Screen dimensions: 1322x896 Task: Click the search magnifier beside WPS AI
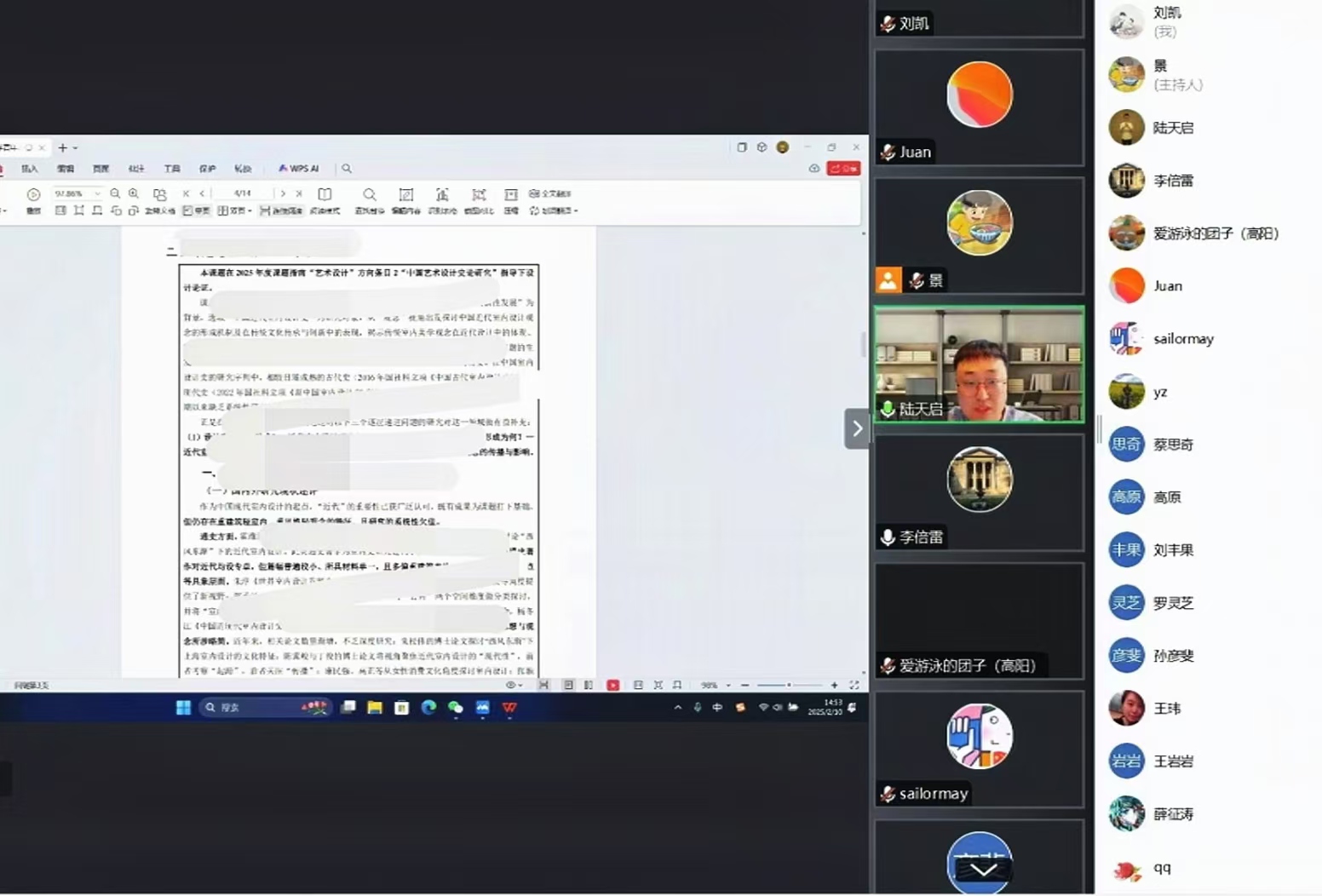347,169
